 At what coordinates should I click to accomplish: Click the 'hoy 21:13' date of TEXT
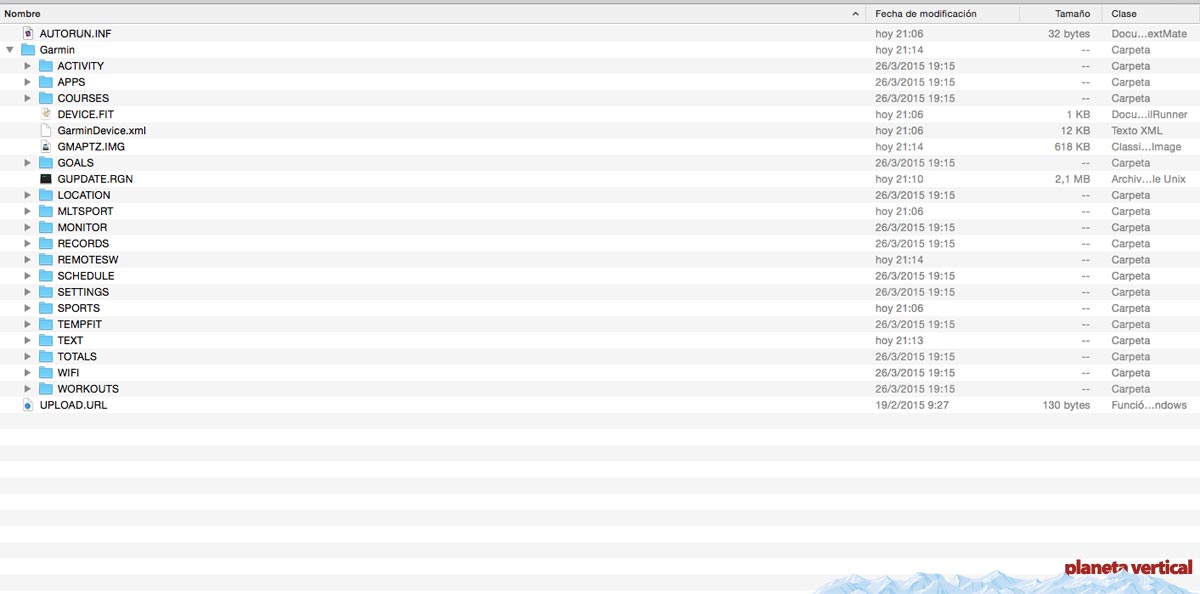click(x=899, y=340)
